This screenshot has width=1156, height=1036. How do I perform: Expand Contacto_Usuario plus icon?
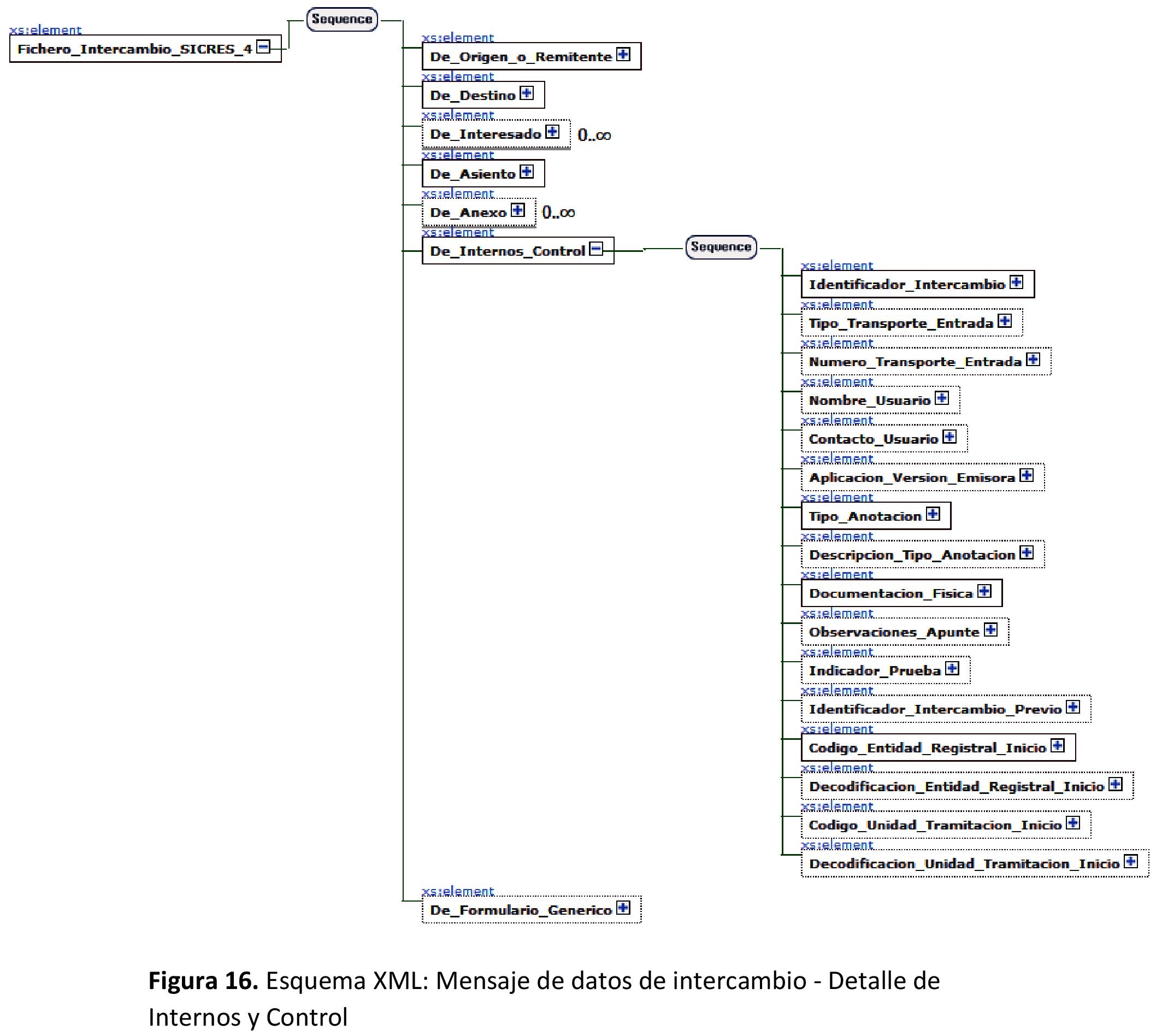950,437
